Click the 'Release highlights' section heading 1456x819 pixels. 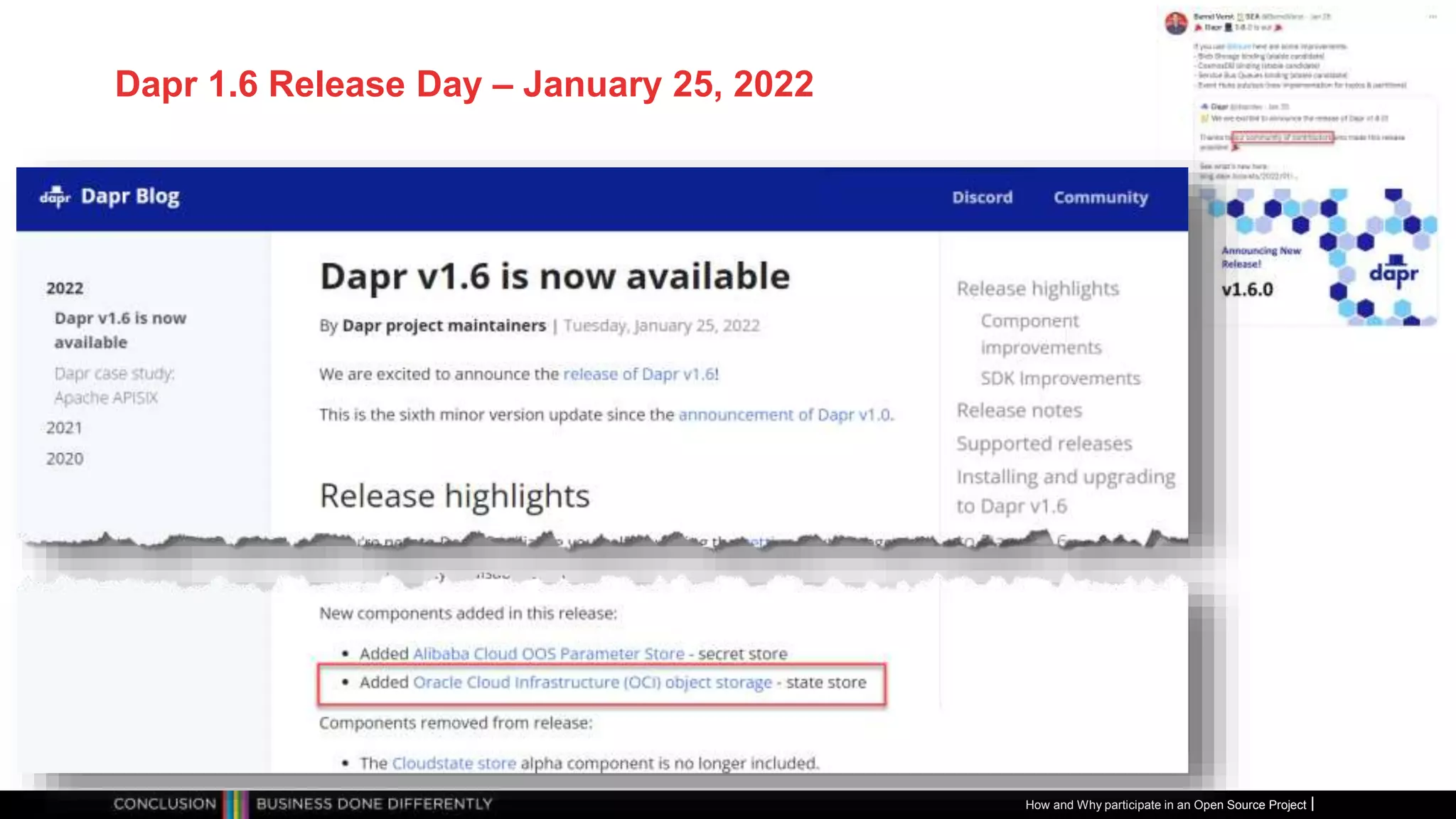tap(455, 496)
